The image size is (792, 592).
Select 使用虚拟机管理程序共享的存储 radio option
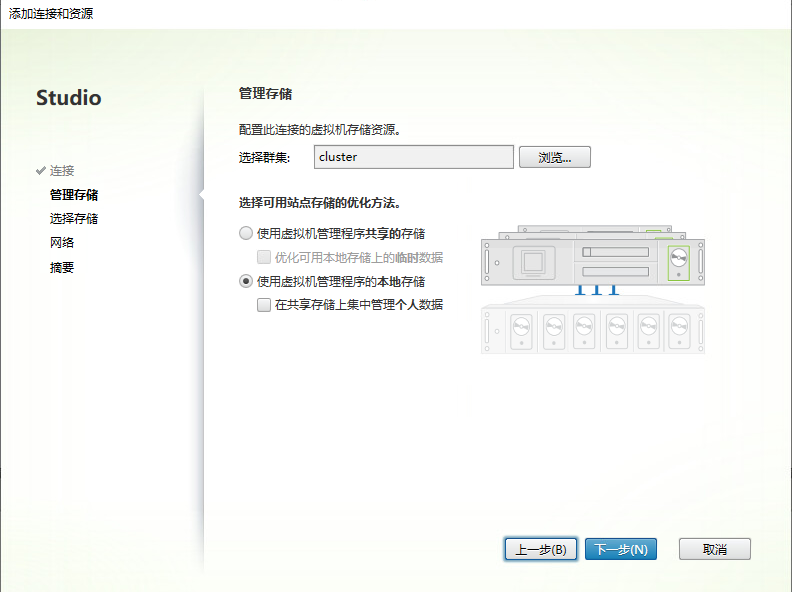click(x=246, y=234)
